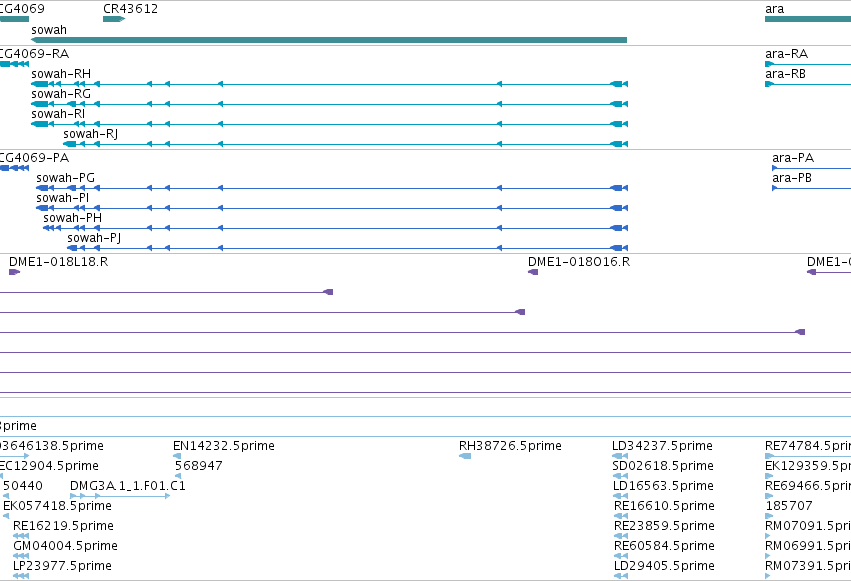Select the RE16610.5prime EST label
Screen dimensions: 851x581
click(664, 506)
